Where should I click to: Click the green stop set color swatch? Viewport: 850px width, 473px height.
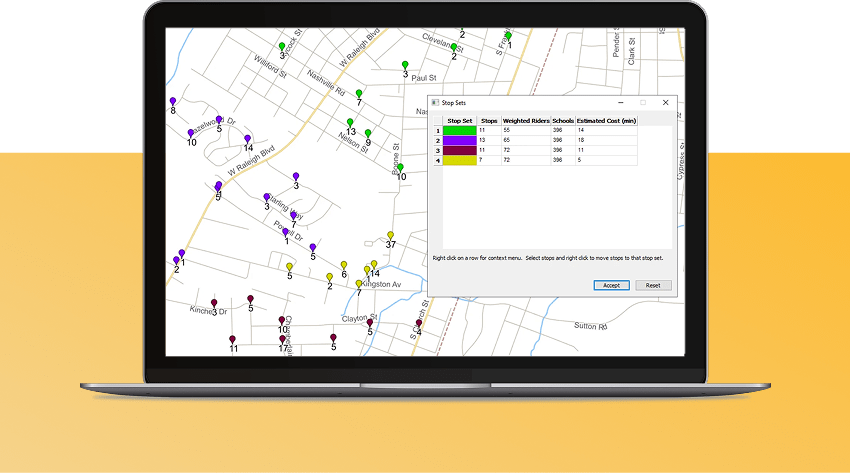460,130
